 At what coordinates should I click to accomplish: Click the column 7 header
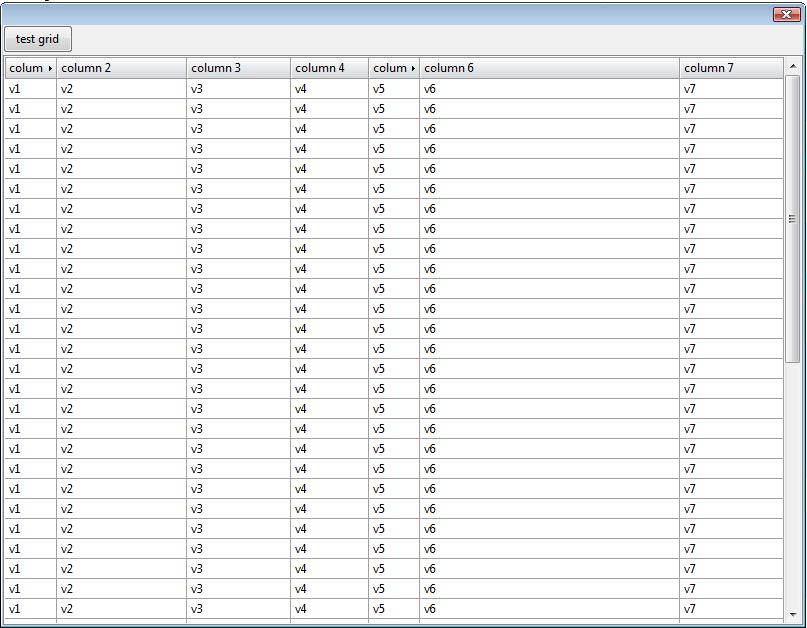tap(730, 68)
